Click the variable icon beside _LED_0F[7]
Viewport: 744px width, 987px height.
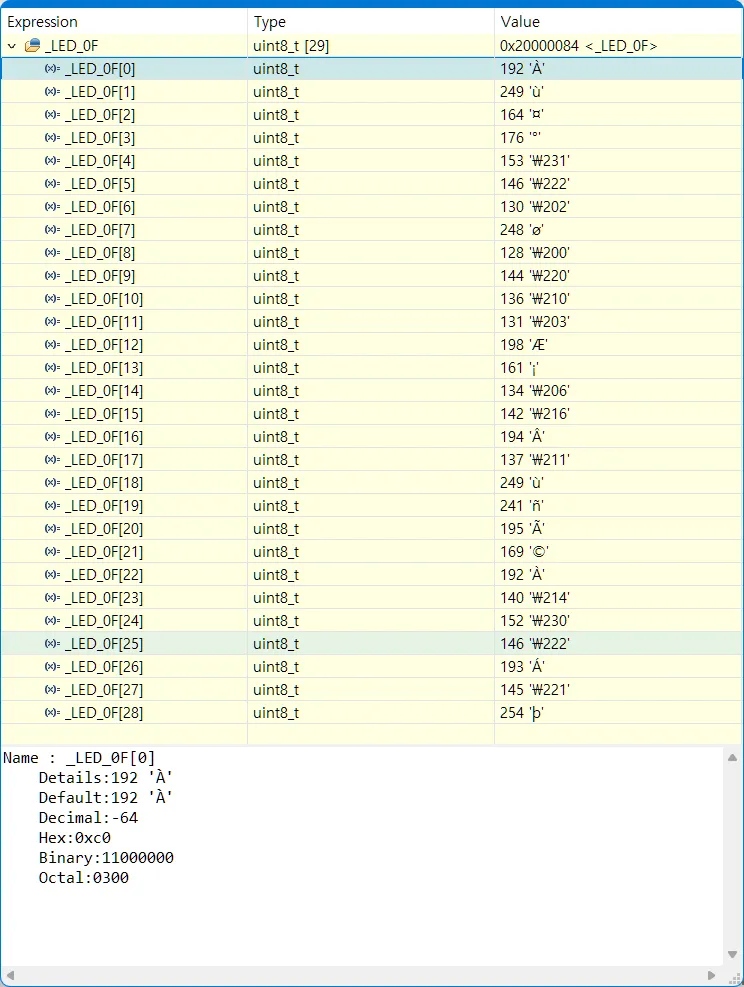coord(52,230)
